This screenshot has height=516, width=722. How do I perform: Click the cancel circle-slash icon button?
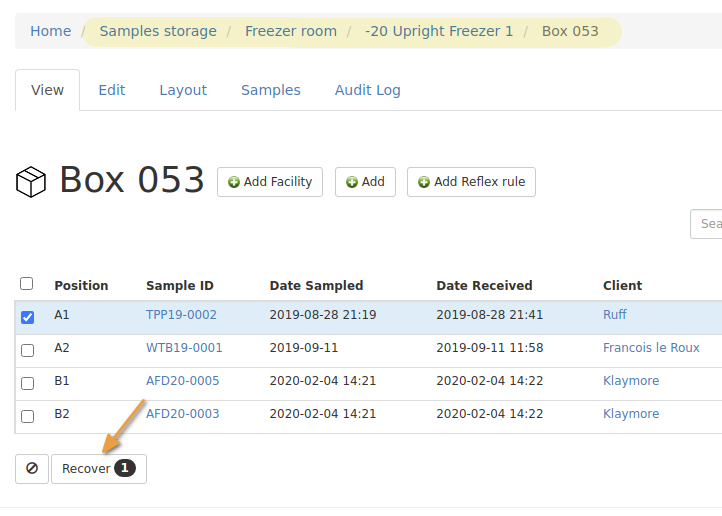pyautogui.click(x=32, y=468)
